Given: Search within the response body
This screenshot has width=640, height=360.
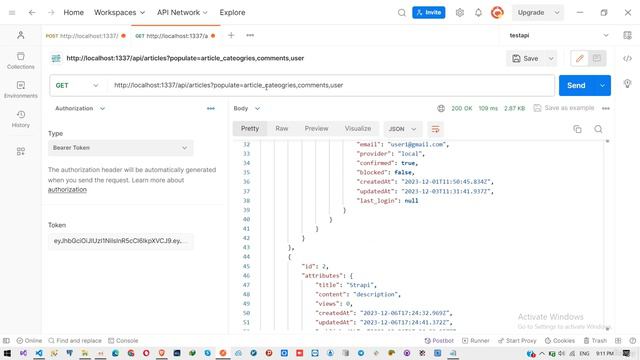Looking at the screenshot, I should point(598,129).
